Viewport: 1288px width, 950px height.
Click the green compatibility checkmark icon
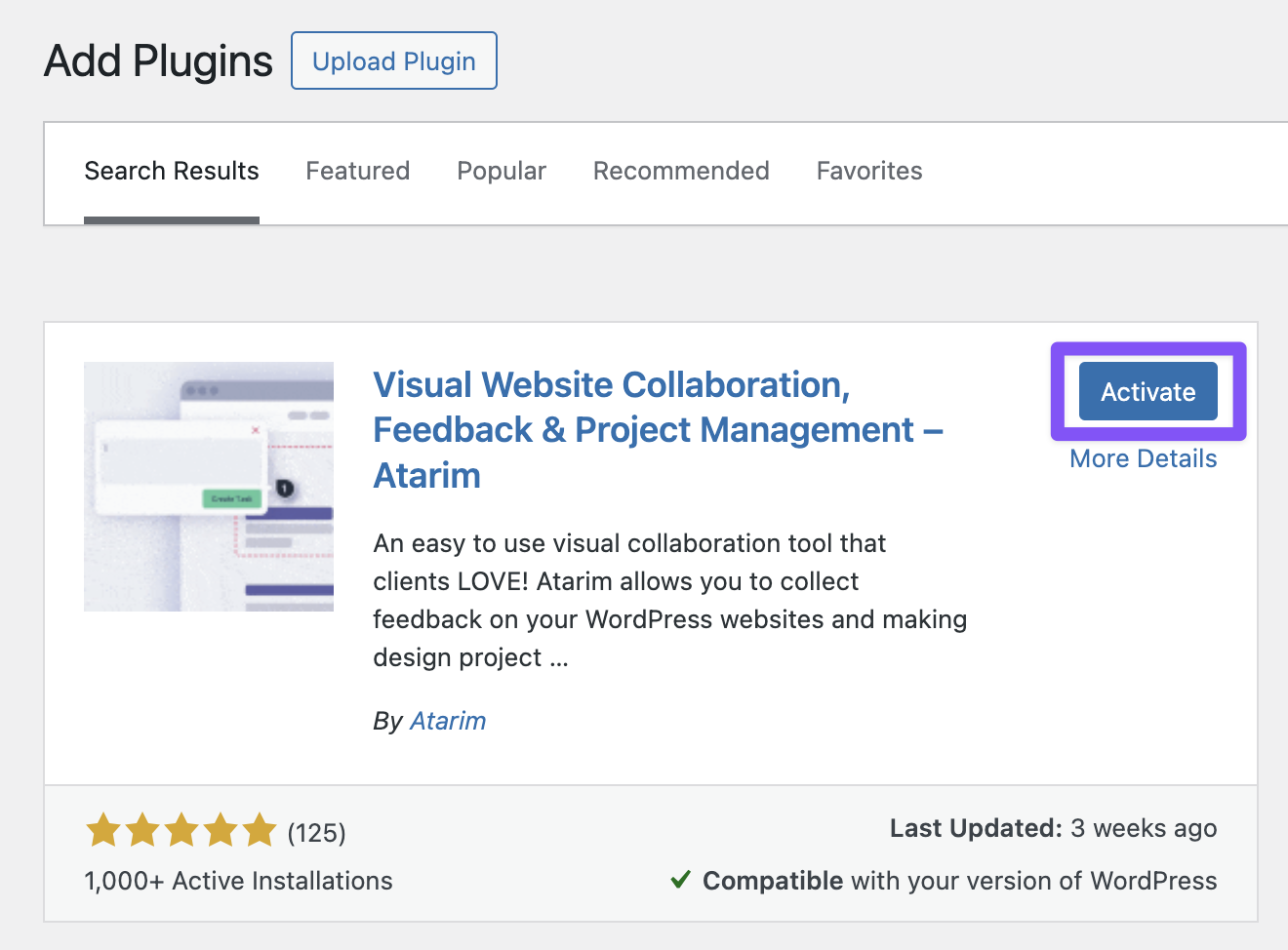point(681,881)
